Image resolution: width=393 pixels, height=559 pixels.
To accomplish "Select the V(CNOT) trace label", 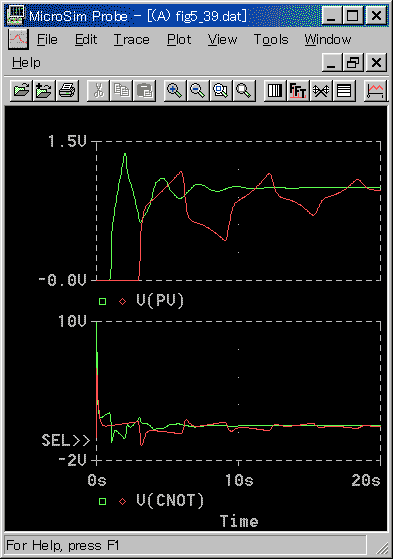I will pos(170,501).
